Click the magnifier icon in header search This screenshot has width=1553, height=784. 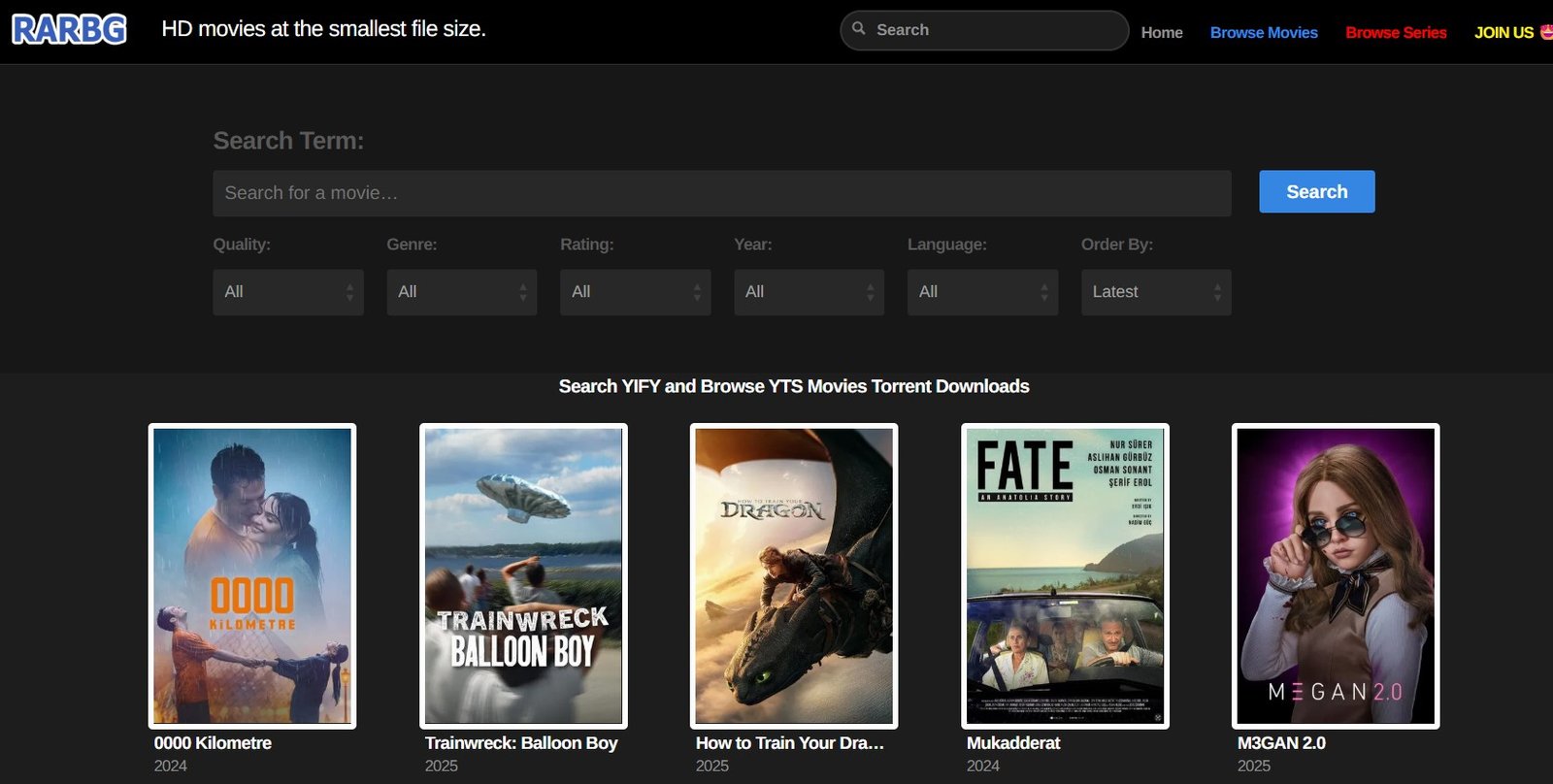tap(859, 29)
